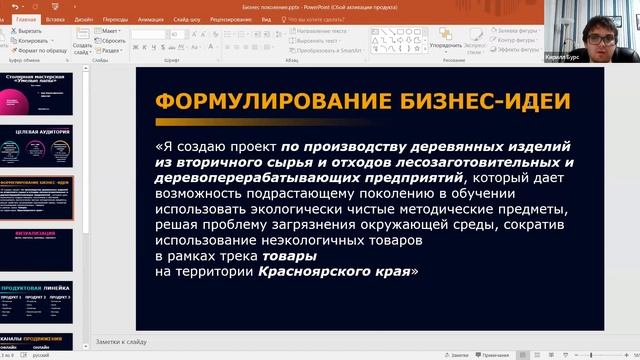The height and width of the screenshot is (360, 640).
Task: Toggle Center alignment in the paragraph group
Action: [237, 47]
